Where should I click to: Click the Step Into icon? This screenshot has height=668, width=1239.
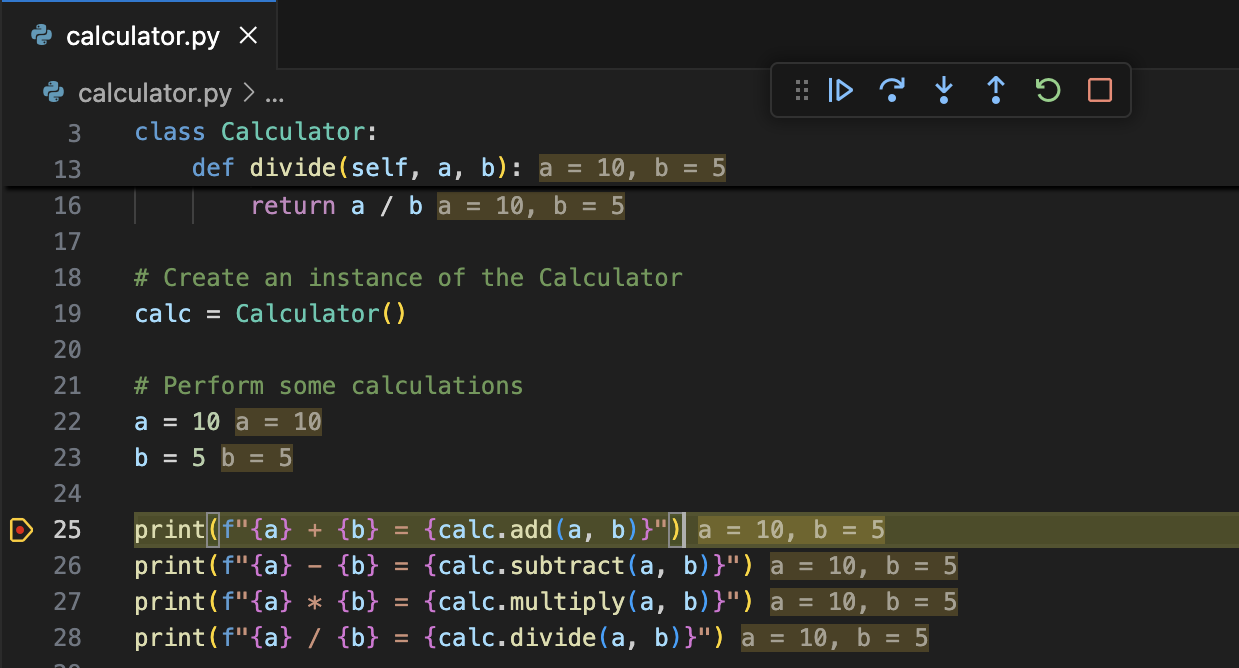click(x=944, y=90)
